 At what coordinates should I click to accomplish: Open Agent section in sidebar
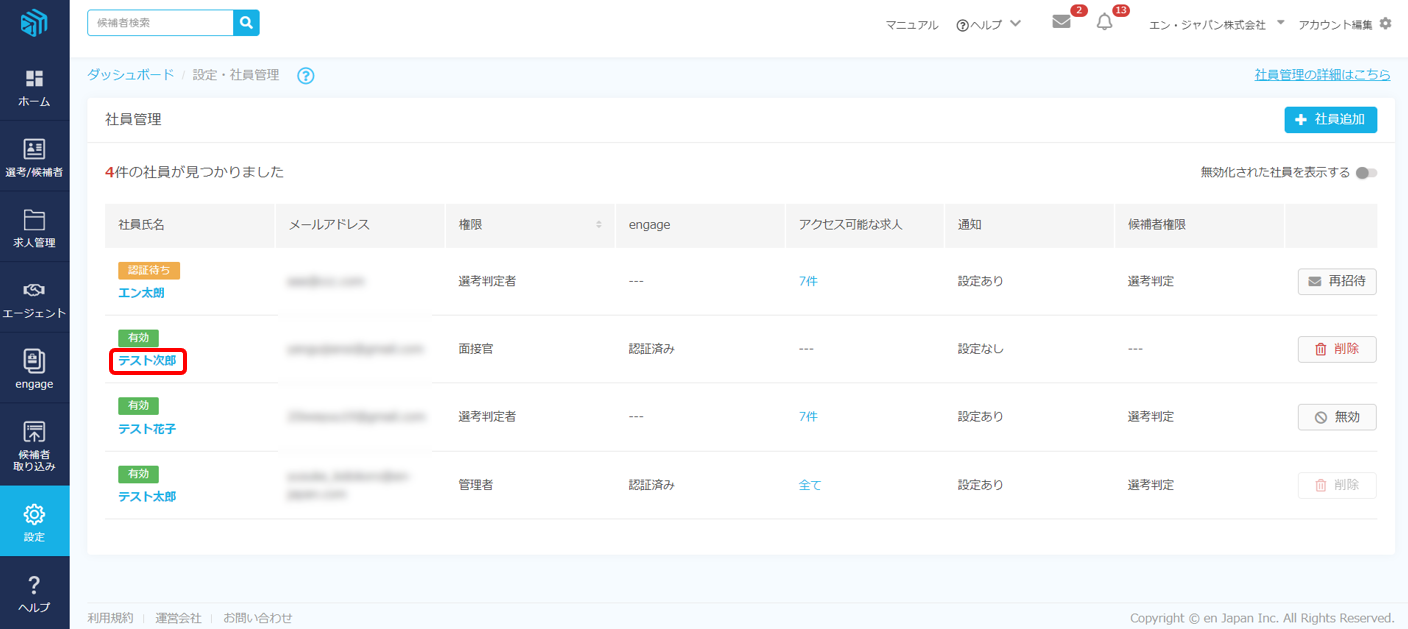point(34,299)
